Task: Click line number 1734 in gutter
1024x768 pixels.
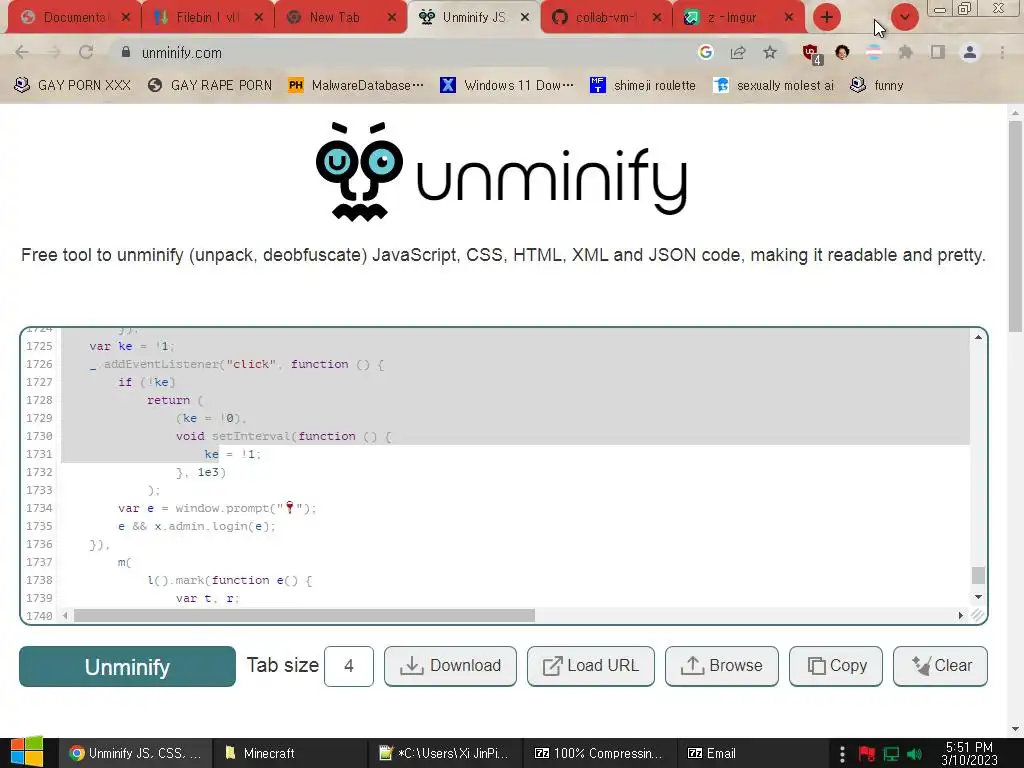Action: pos(39,508)
